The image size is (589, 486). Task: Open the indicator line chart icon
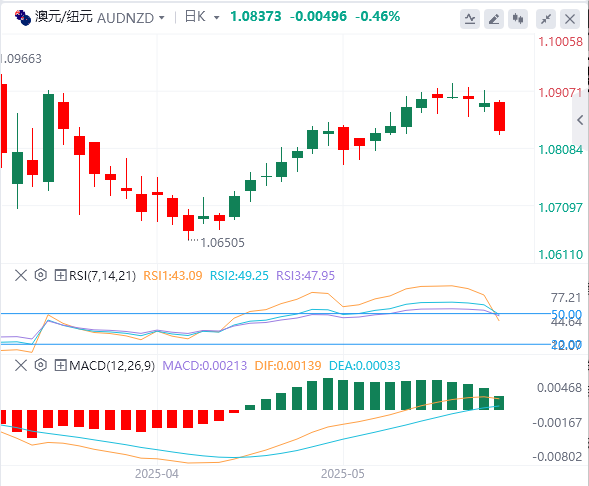pyautogui.click(x=470, y=19)
